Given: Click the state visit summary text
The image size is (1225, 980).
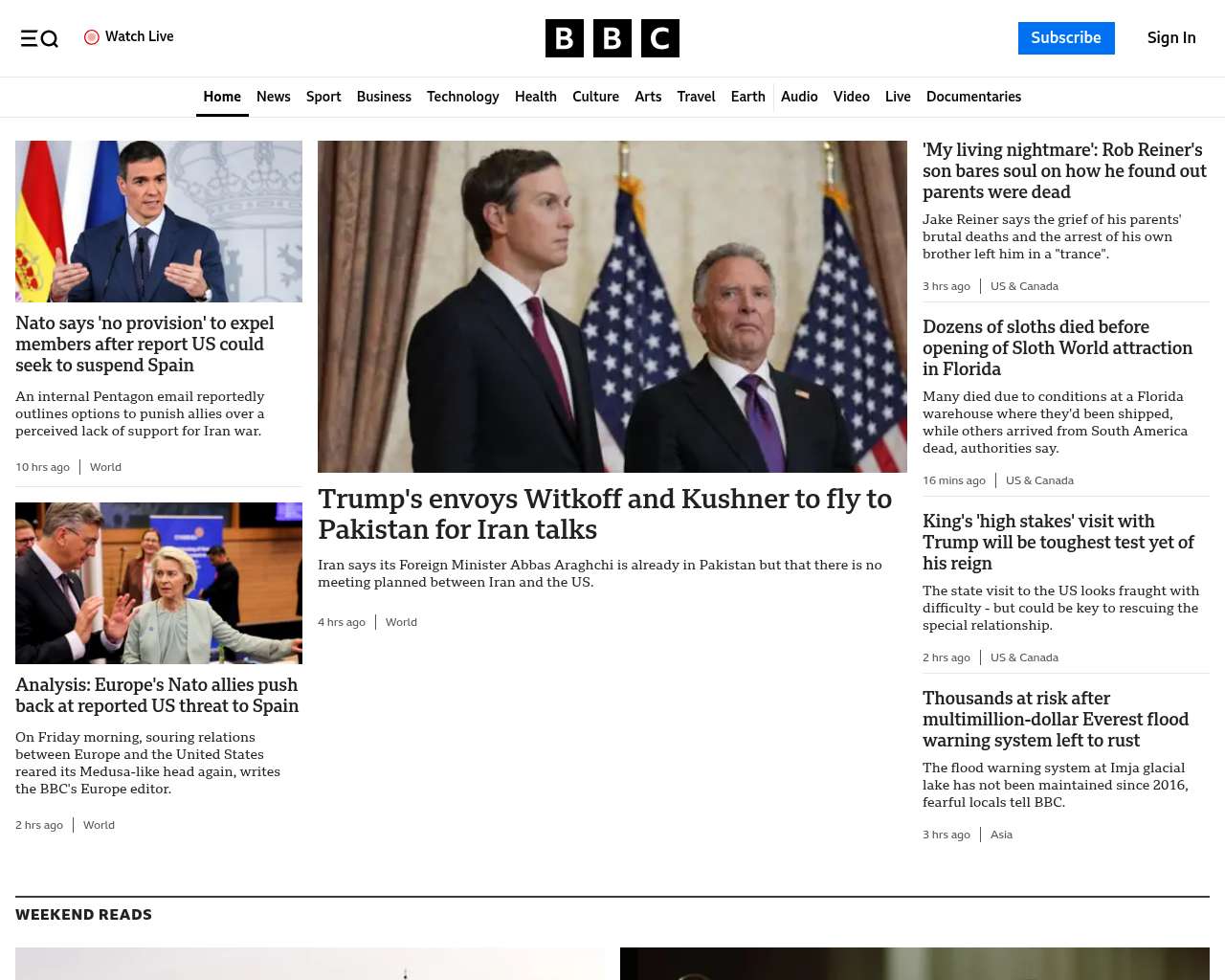Looking at the screenshot, I should (1060, 608).
